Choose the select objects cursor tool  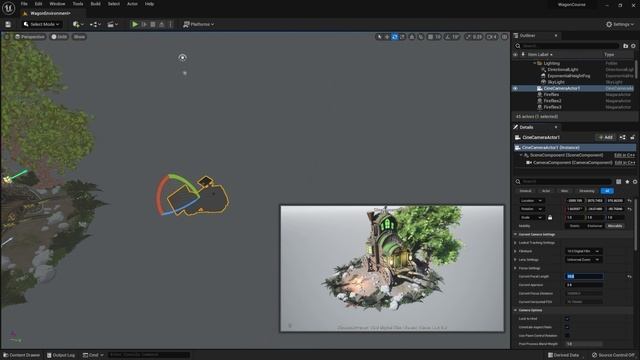click(380, 37)
